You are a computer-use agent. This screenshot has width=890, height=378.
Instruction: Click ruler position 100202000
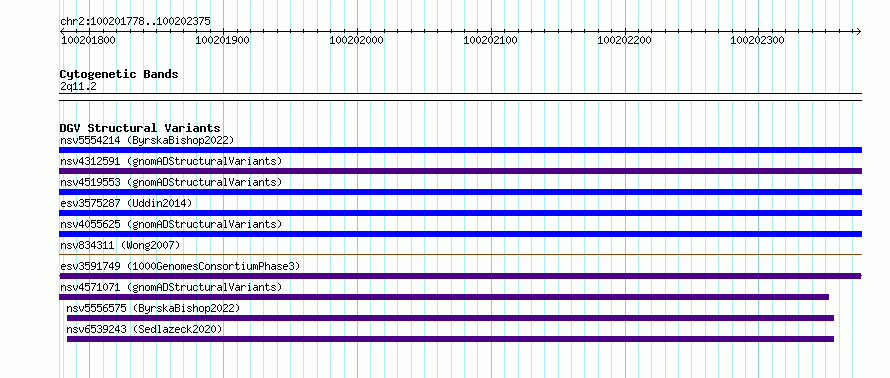point(356,40)
